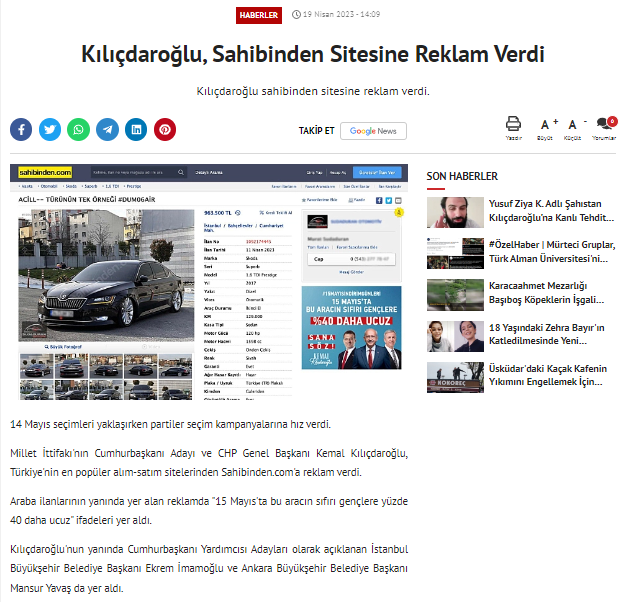Open Üsküdar'daki Kaçak Kafenin headline
The image size is (625, 602).
548,375
